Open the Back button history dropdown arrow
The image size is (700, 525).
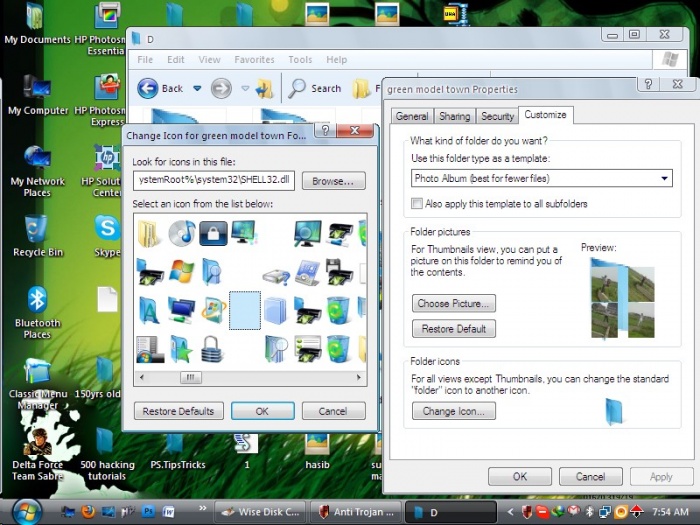[x=197, y=88]
